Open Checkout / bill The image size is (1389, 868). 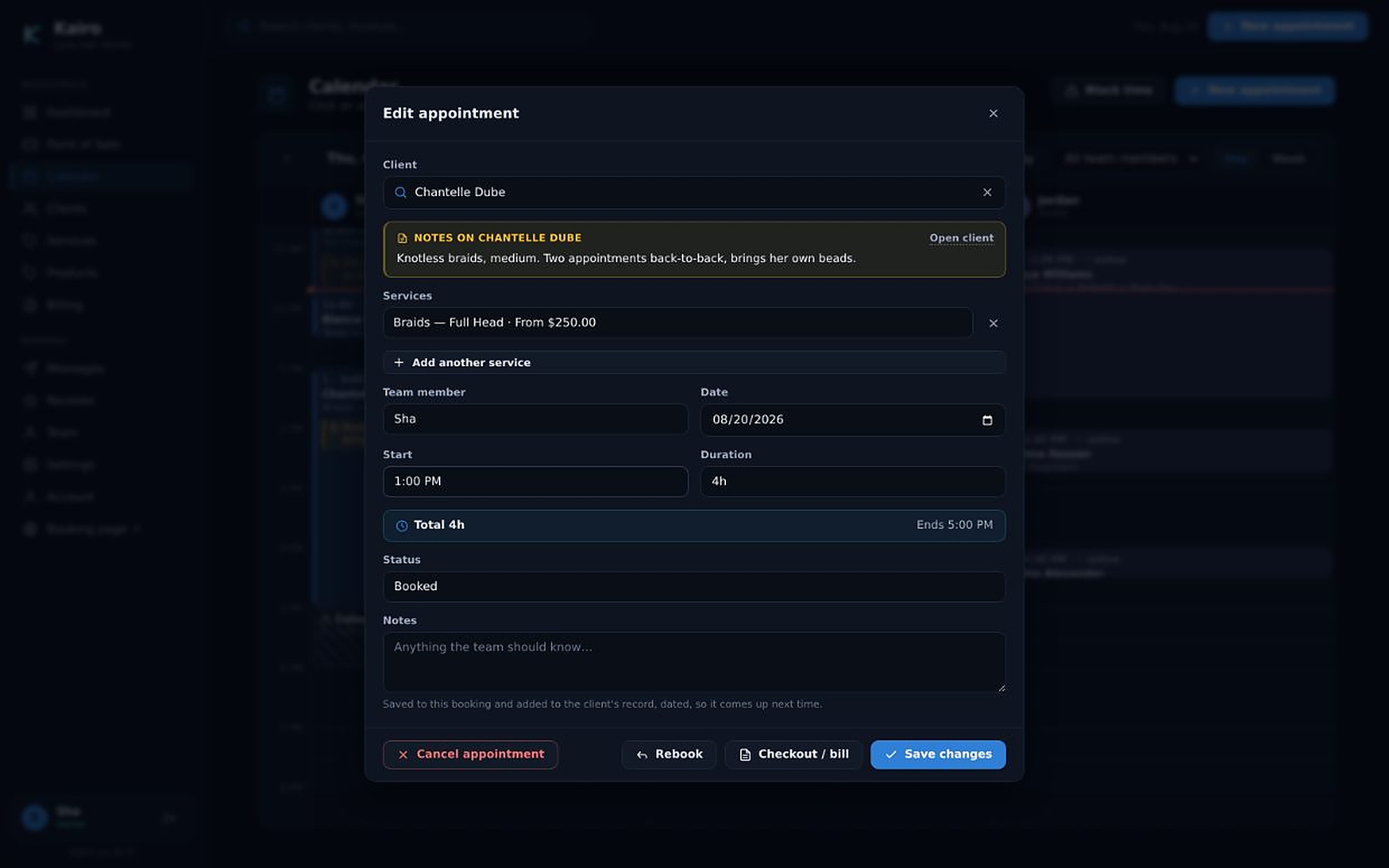793,755
